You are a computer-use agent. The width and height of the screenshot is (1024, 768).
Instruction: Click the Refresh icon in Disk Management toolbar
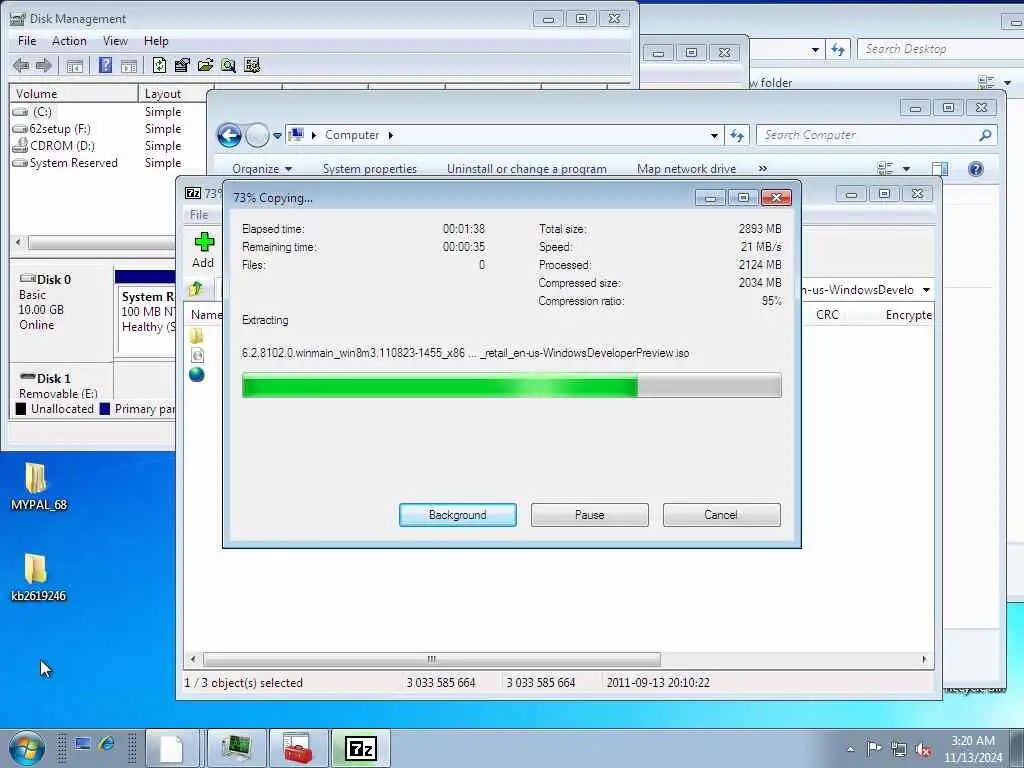pos(159,65)
